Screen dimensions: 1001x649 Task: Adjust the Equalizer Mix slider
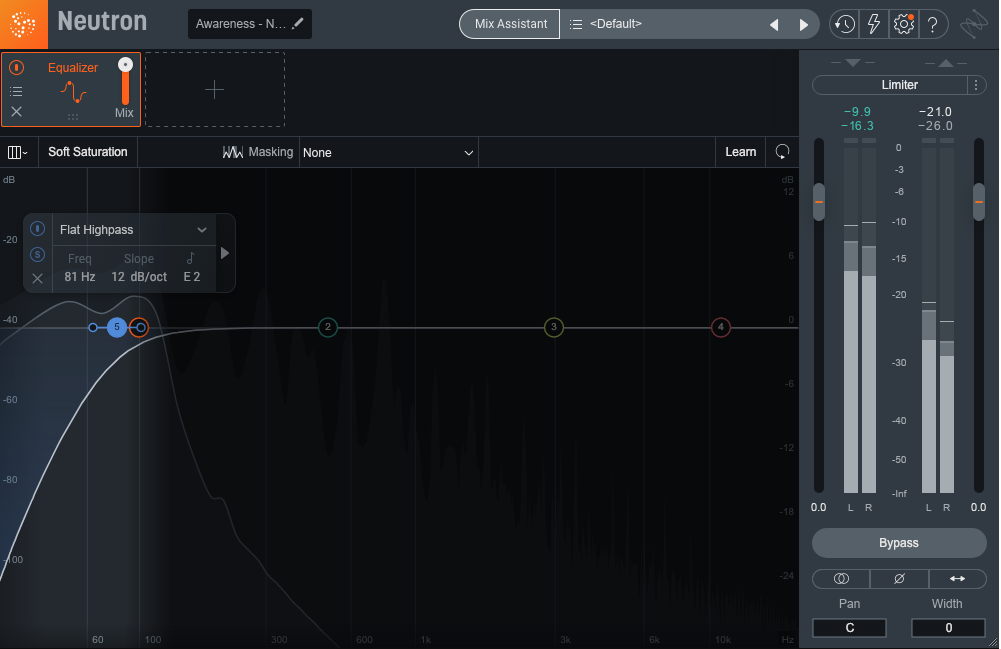[125, 82]
